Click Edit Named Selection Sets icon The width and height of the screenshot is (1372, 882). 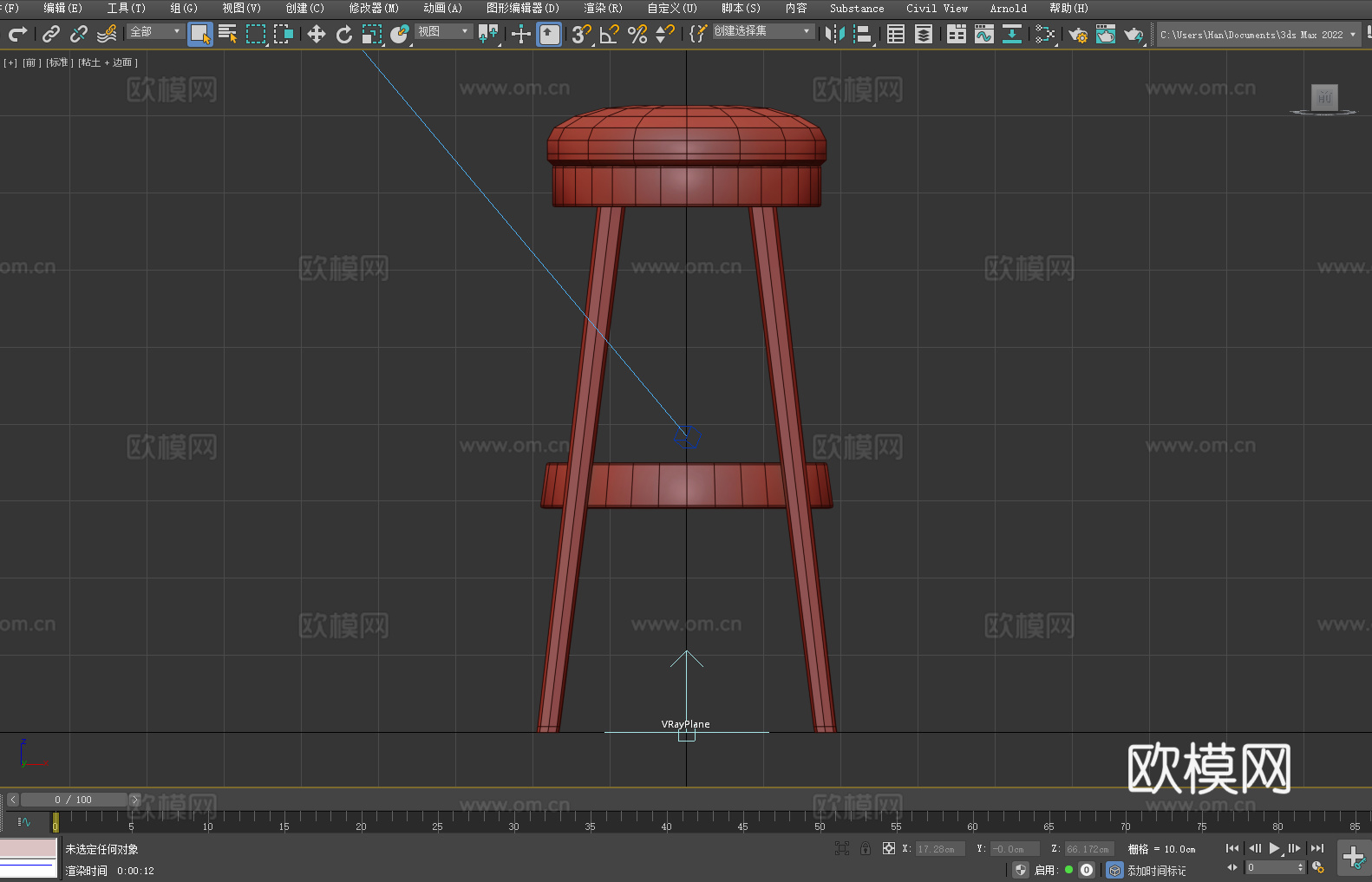tap(697, 34)
